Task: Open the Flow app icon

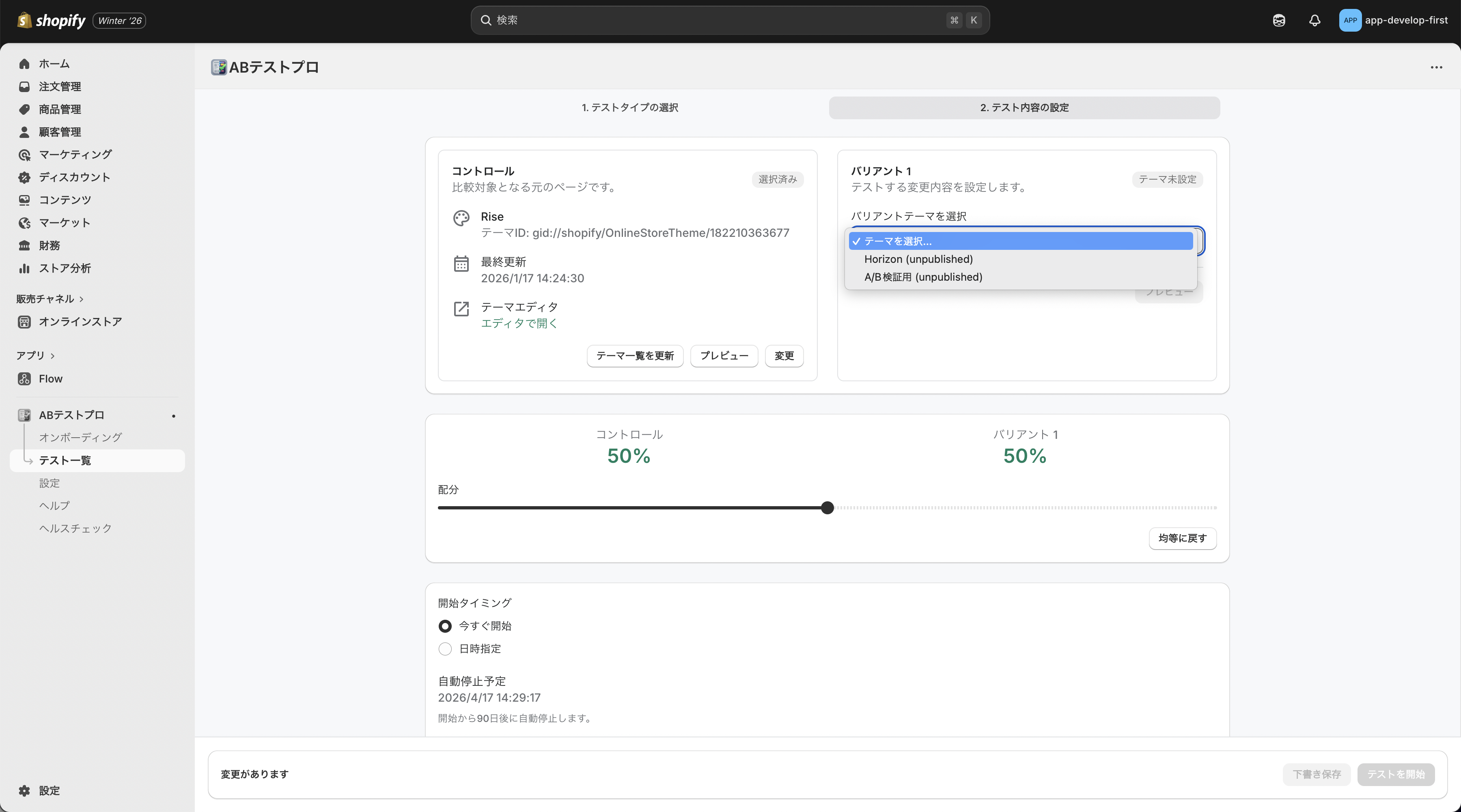Action: [x=24, y=378]
